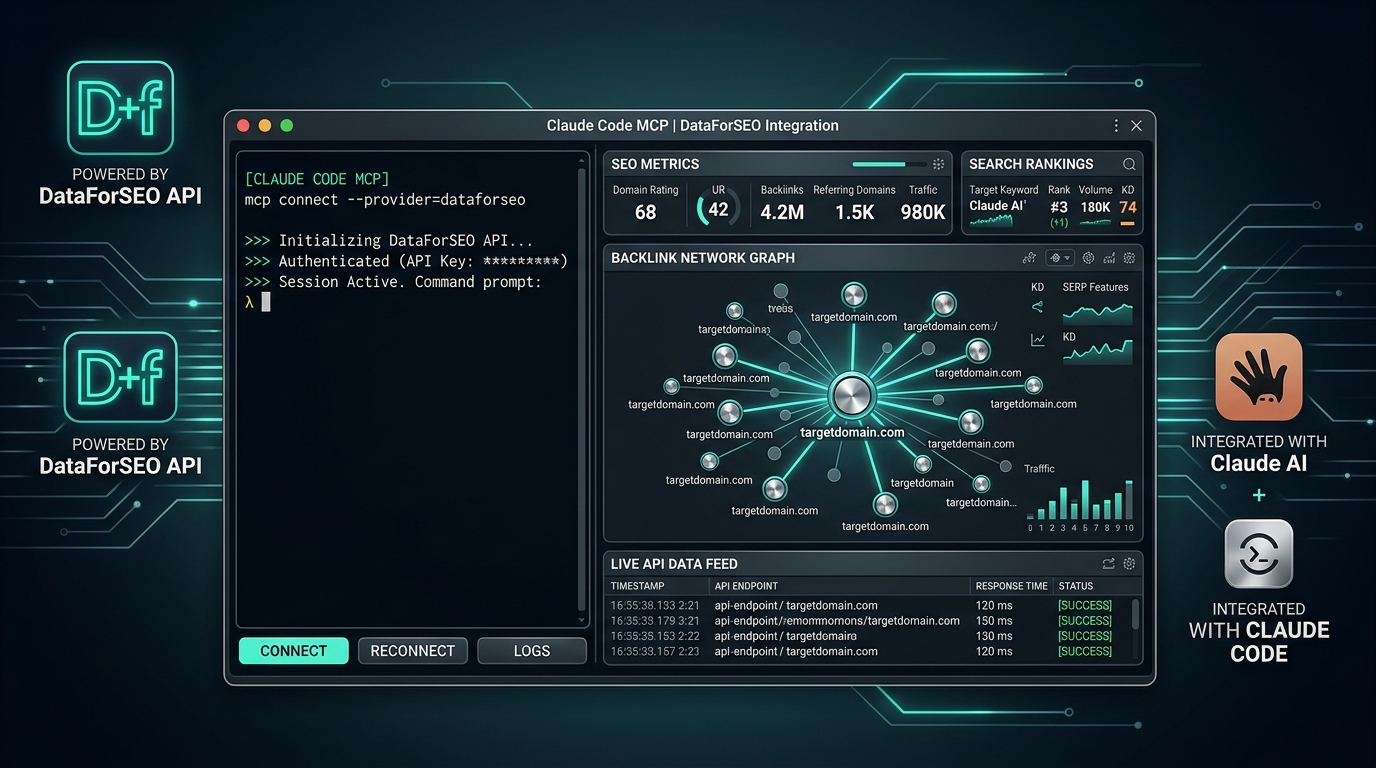The image size is (1376, 768).
Task: Click the yellow minimize dot in title bar
Action: point(265,126)
